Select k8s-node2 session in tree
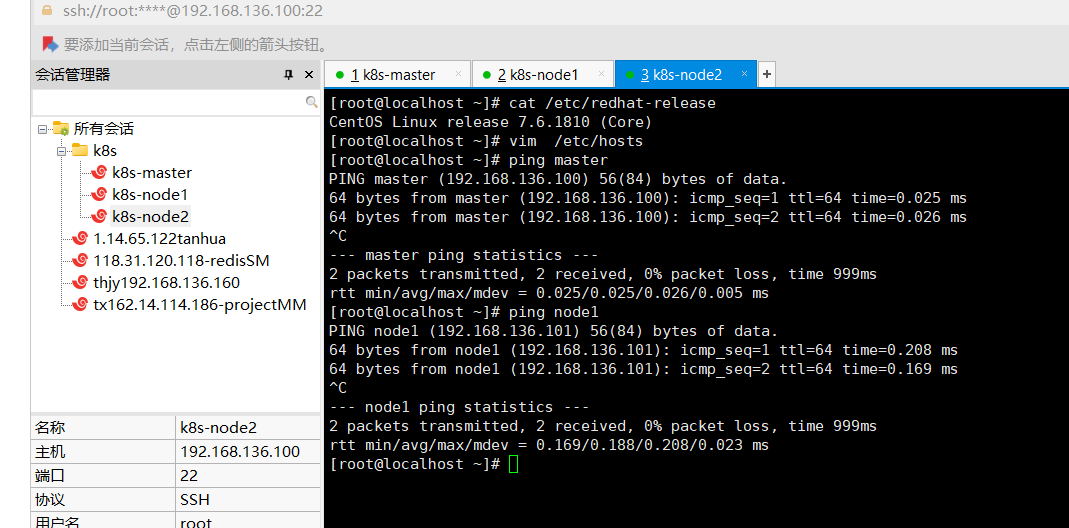1069x528 pixels. pos(150,216)
